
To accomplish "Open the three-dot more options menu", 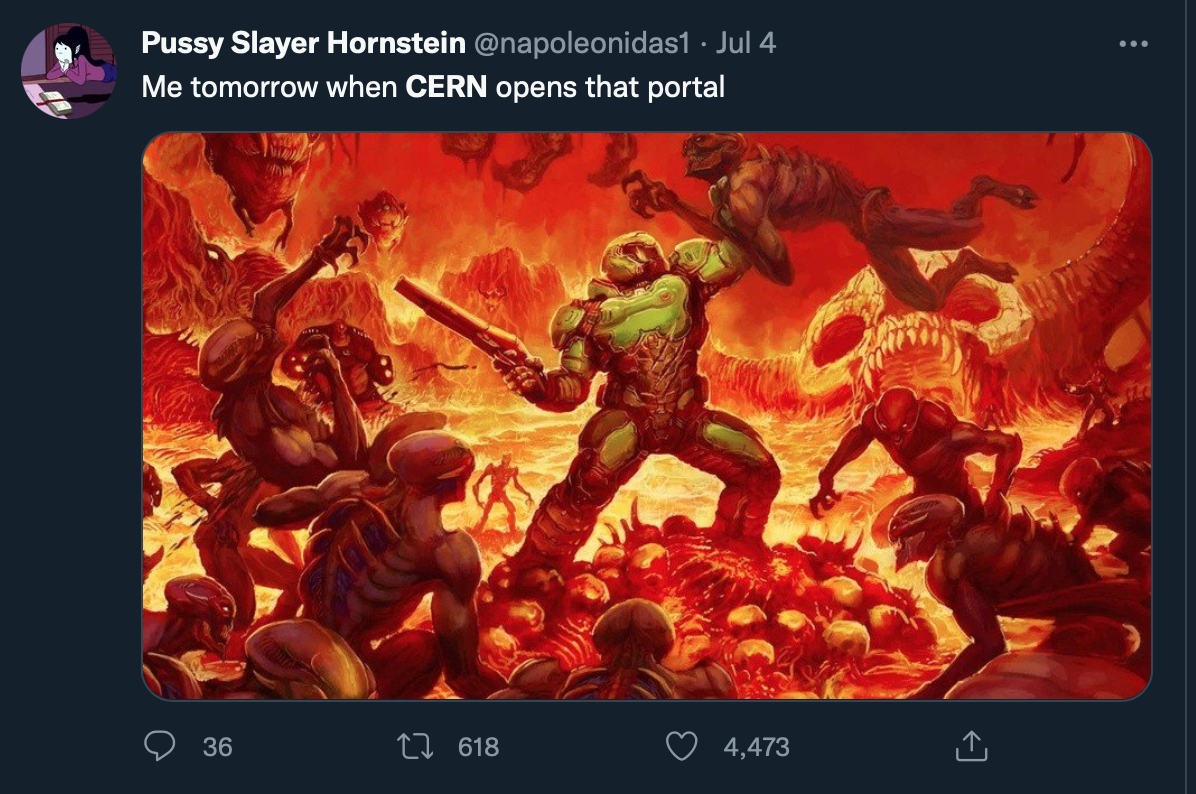I will coord(1133,44).
